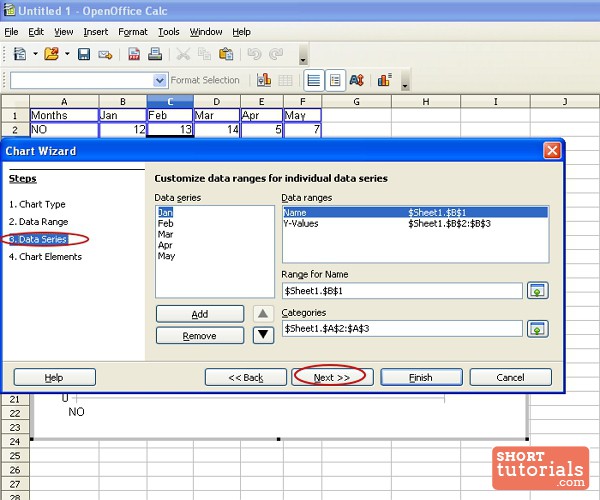
Task: Click the Finish button
Action: (x=421, y=378)
